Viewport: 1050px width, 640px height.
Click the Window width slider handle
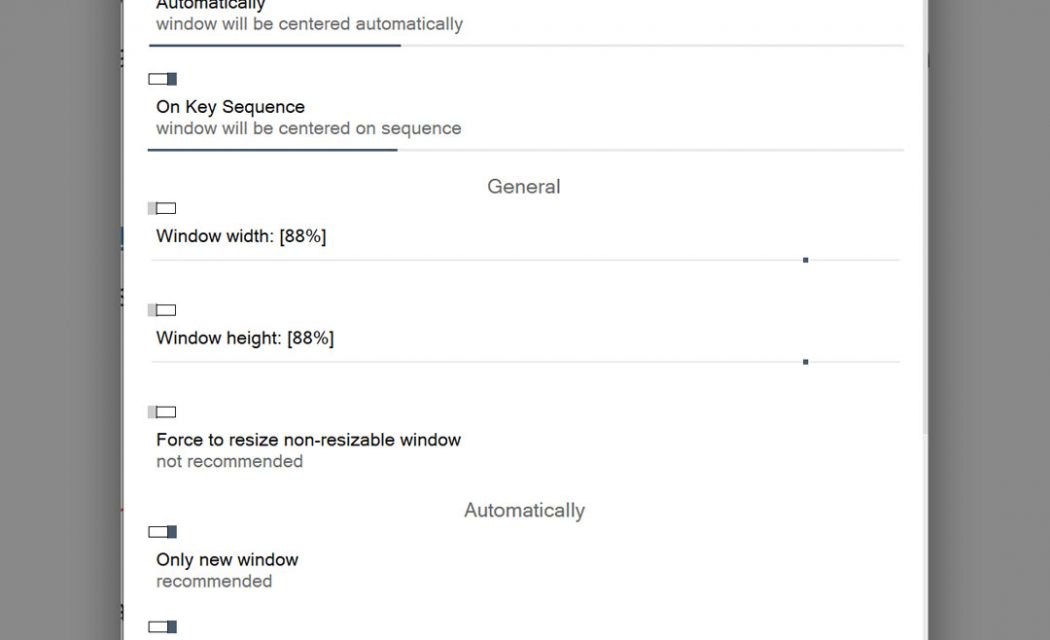[x=806, y=260]
